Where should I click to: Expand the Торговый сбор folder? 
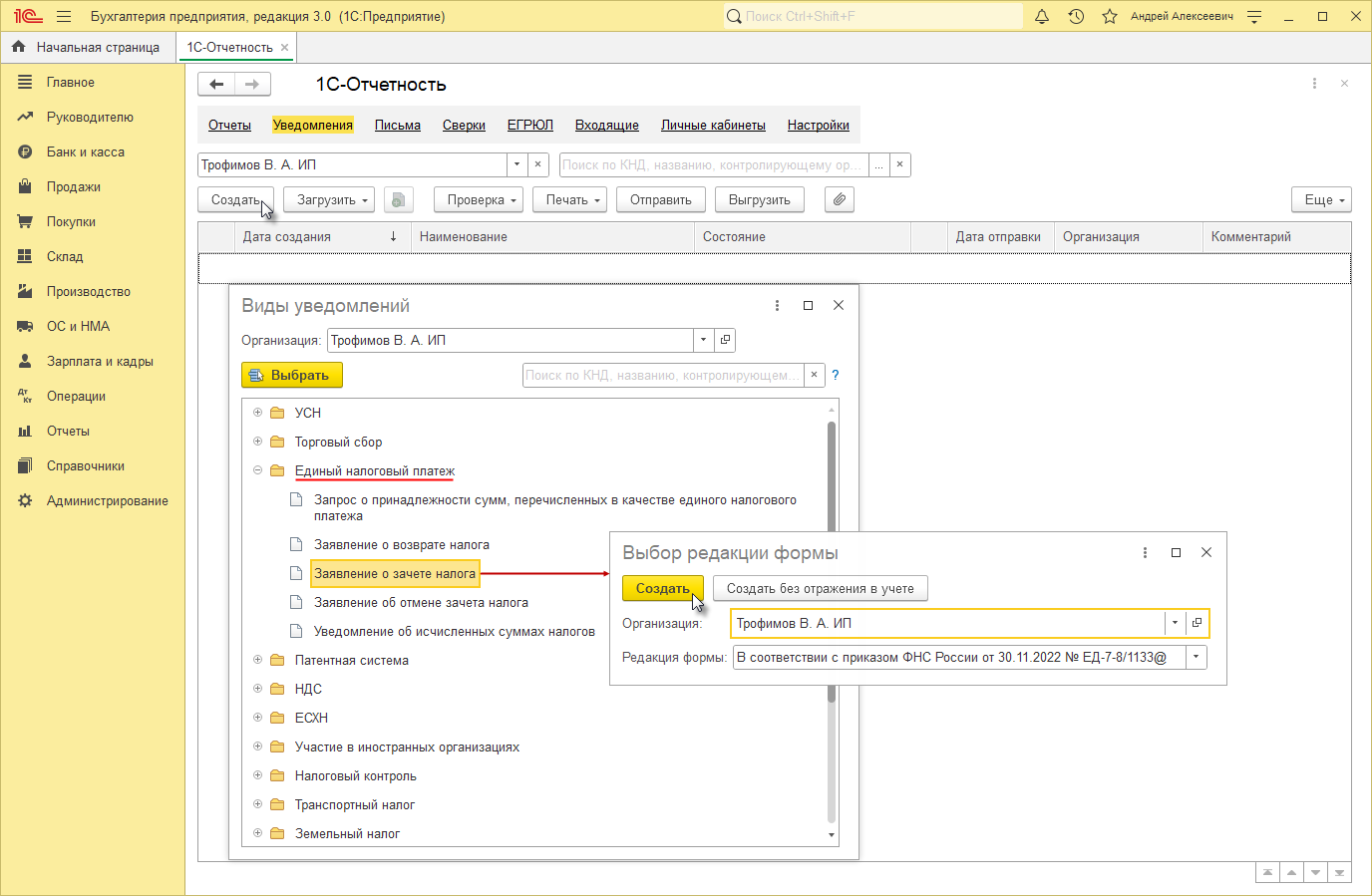tap(258, 442)
